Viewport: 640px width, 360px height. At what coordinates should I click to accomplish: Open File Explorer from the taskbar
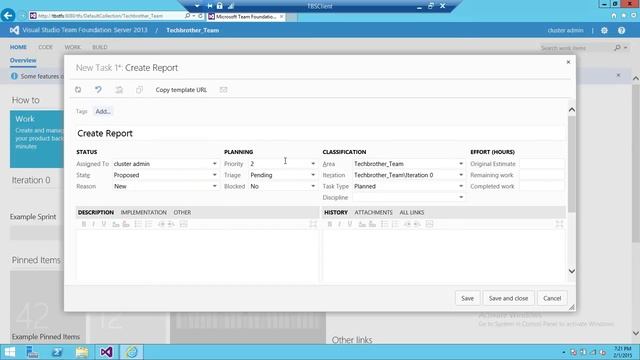(82, 352)
